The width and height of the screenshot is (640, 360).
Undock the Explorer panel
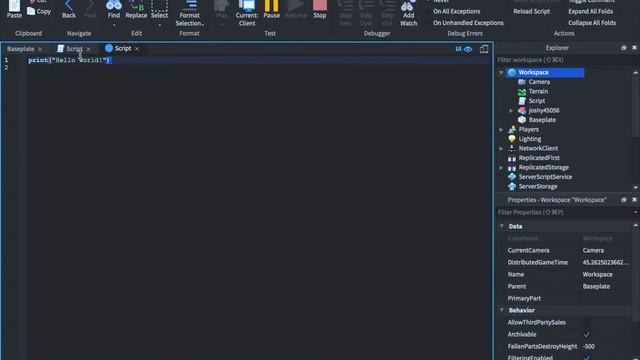[624, 48]
